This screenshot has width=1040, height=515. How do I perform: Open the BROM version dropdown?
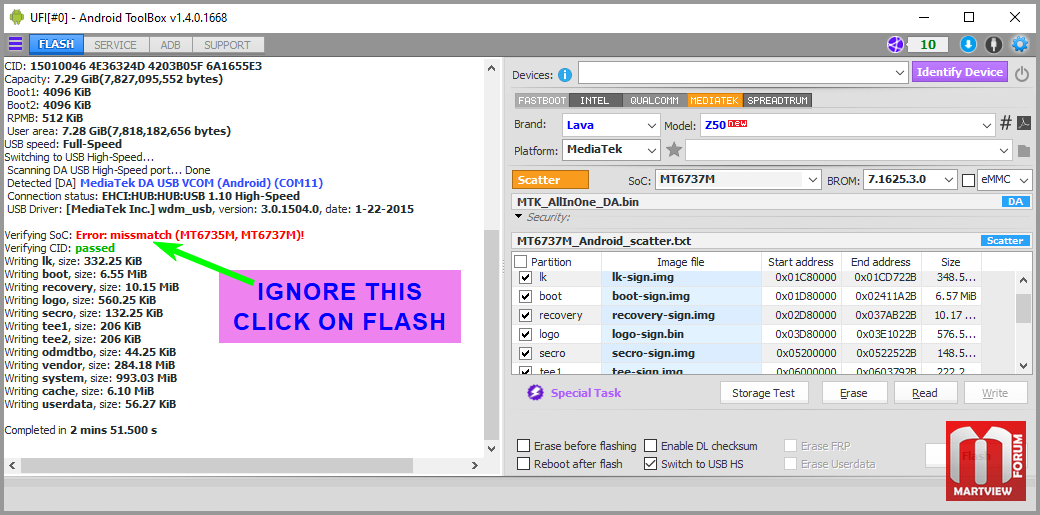pyautogui.click(x=910, y=179)
